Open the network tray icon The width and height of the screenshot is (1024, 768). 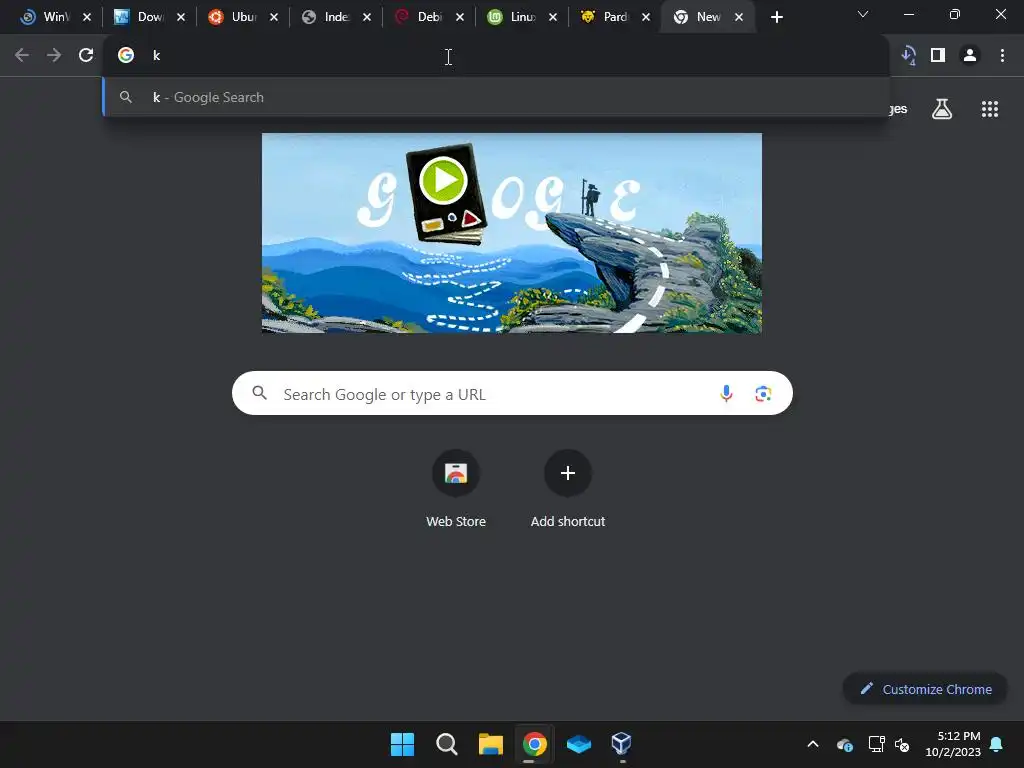[876, 744]
